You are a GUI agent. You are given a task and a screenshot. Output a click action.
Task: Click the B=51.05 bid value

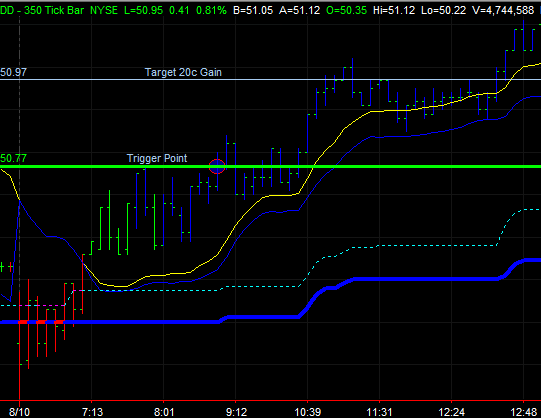tap(253, 10)
